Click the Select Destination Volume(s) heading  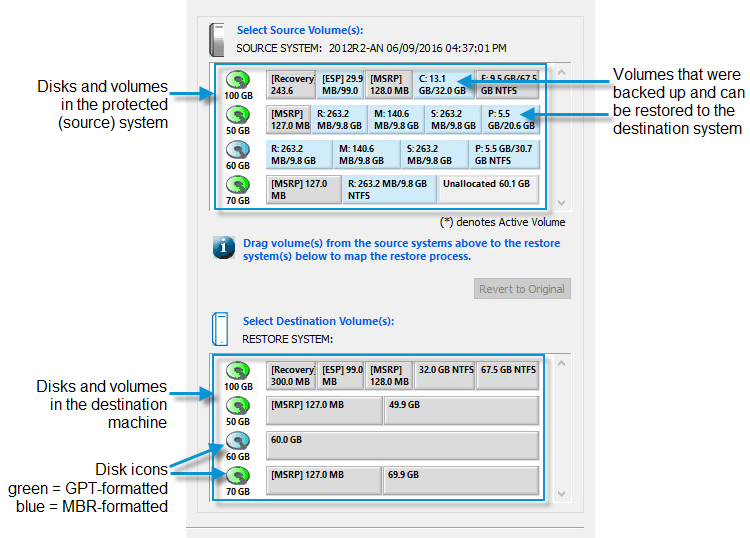(319, 321)
